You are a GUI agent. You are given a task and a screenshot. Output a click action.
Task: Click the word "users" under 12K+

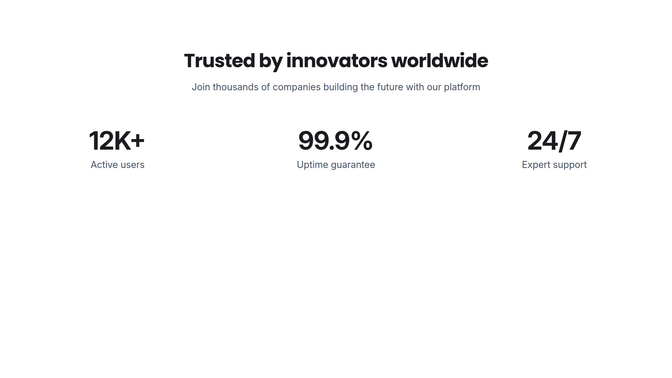(x=132, y=165)
